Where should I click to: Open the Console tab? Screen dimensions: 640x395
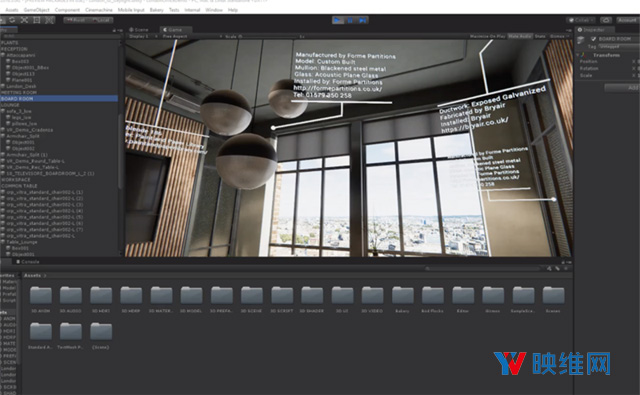point(28,262)
